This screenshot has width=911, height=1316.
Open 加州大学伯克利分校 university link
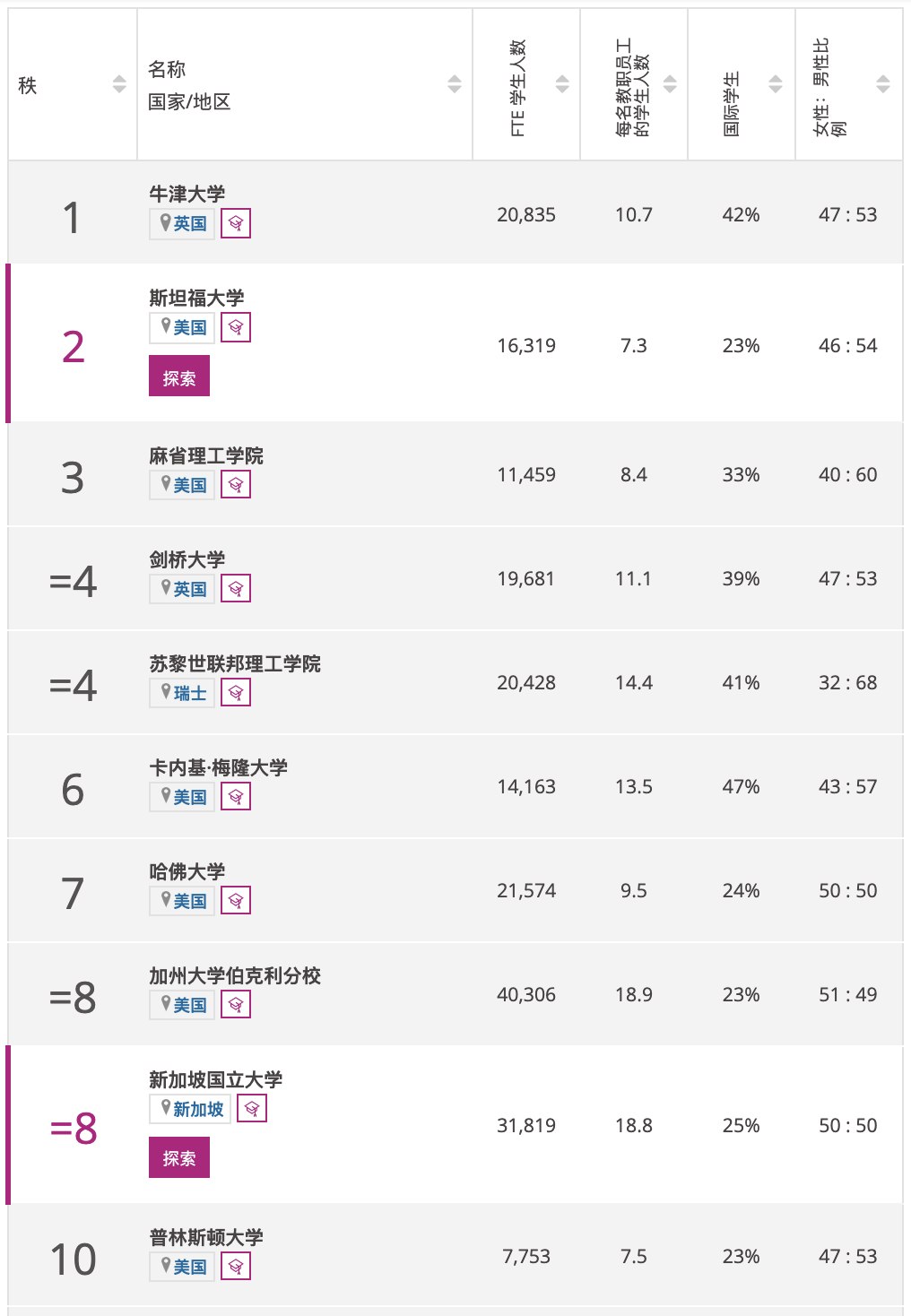coord(235,975)
